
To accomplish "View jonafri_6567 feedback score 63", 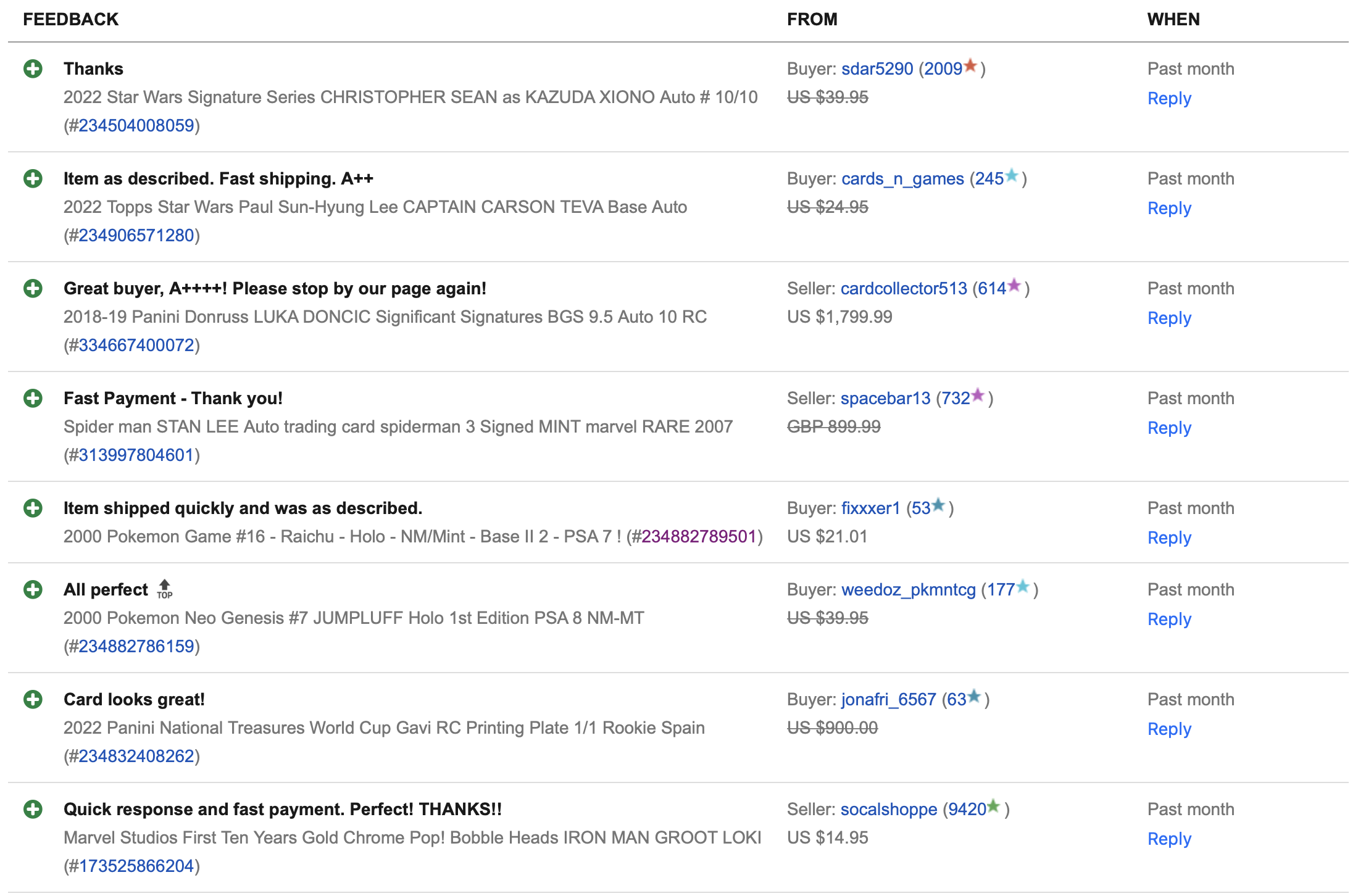I will coord(956,699).
